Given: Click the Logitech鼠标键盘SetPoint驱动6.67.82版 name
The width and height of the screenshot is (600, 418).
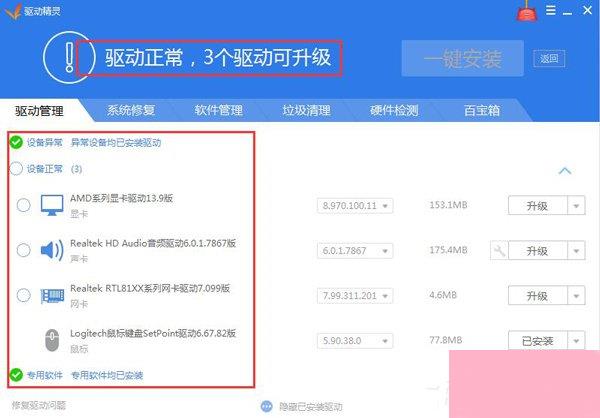Looking at the screenshot, I should pos(153,333).
